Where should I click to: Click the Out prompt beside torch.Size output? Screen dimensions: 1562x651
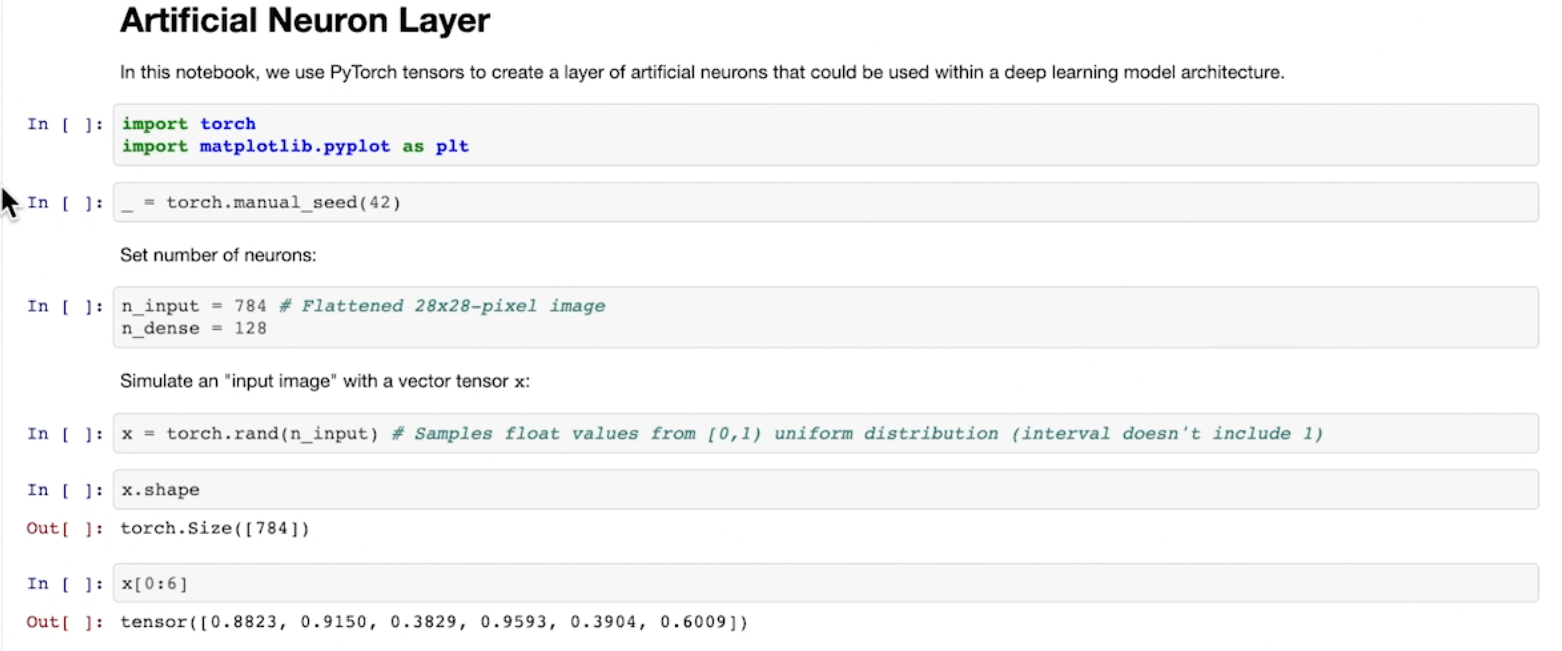pos(65,528)
